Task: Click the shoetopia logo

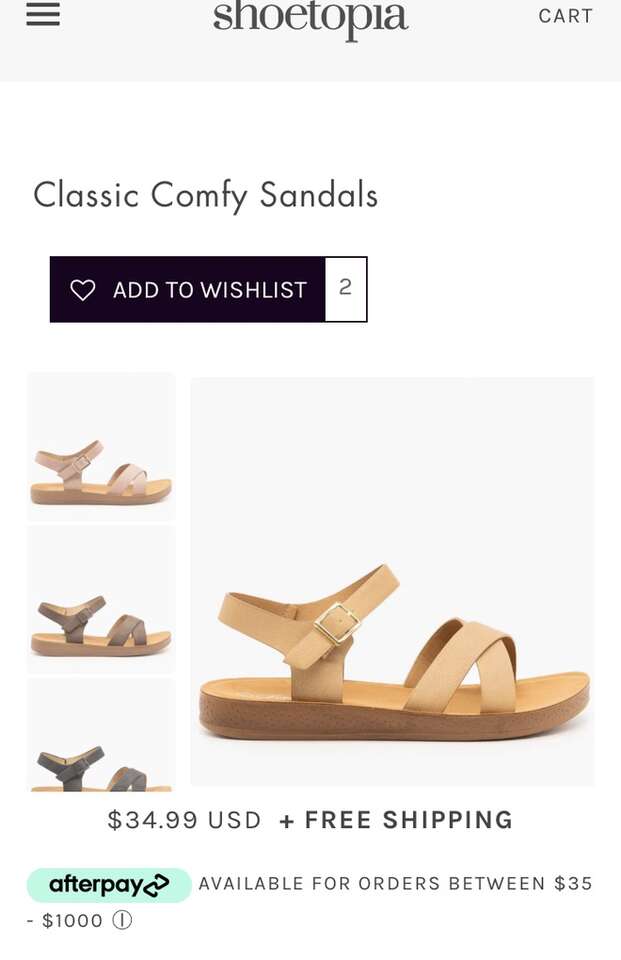Action: [x=310, y=18]
